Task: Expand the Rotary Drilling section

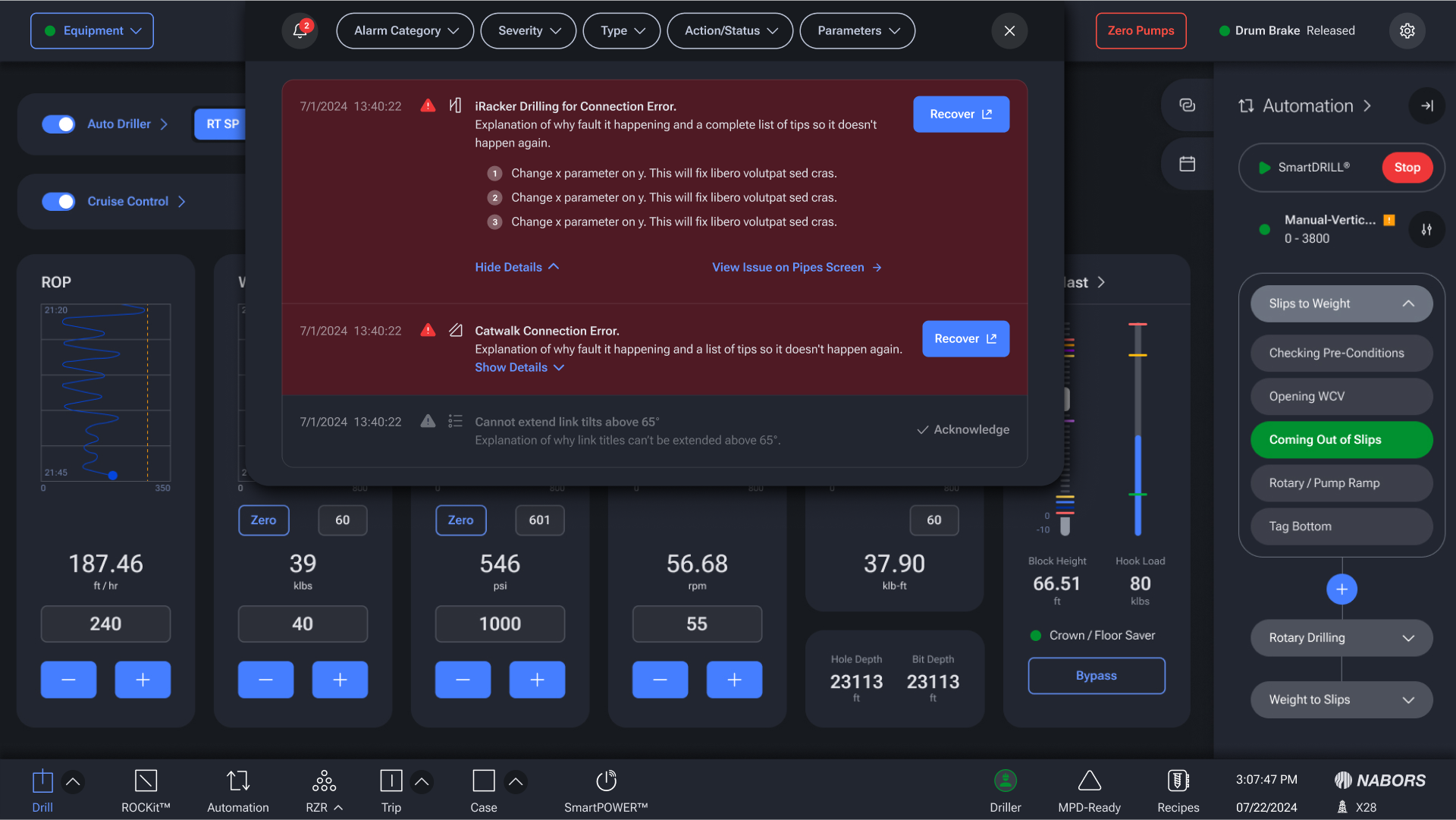Action: 1341,638
